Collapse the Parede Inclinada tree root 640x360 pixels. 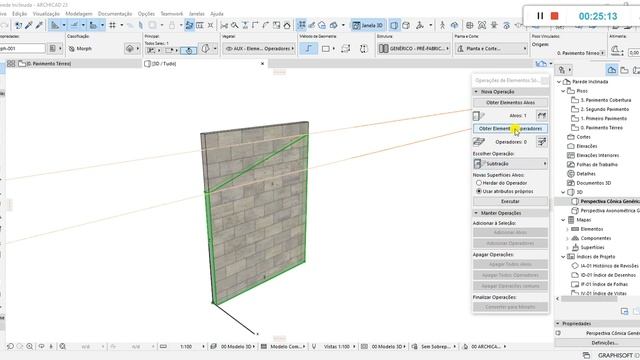[x=559, y=82]
